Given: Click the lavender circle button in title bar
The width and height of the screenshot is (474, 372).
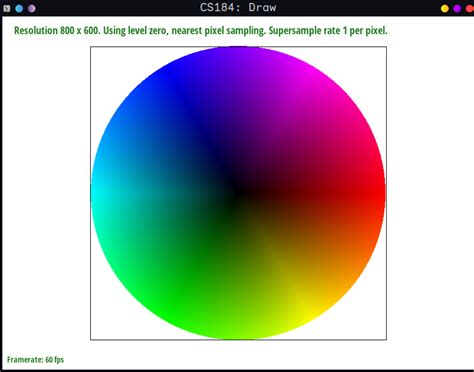Looking at the screenshot, I should tap(31, 9).
